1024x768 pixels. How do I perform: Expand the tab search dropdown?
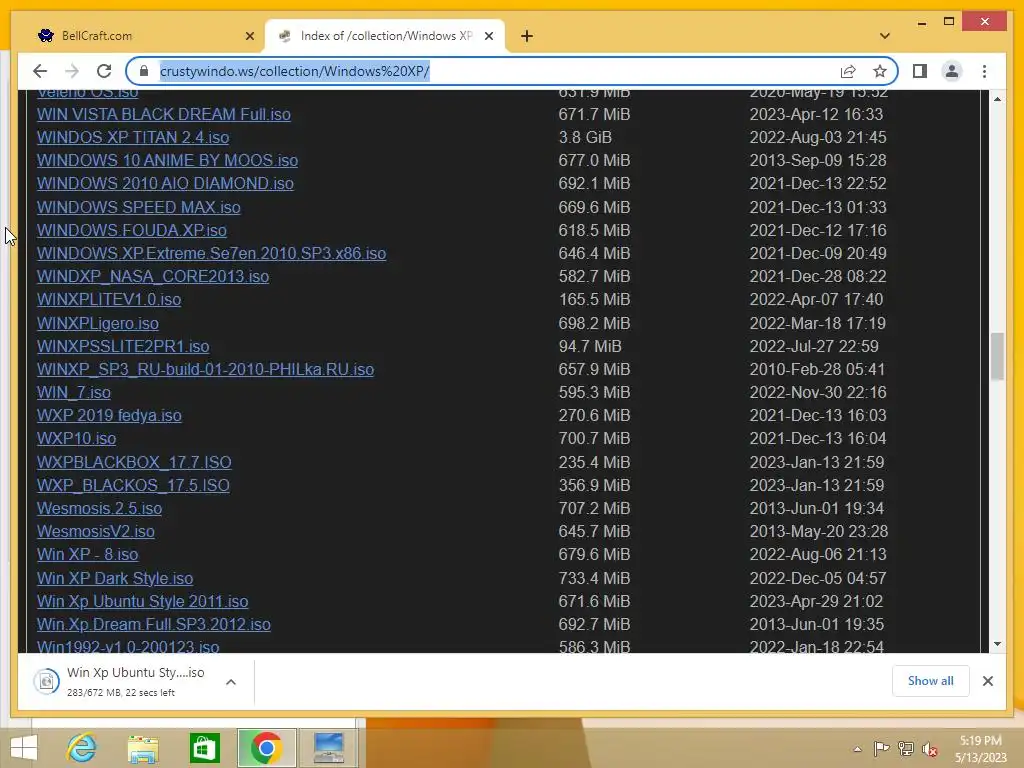[x=885, y=36]
